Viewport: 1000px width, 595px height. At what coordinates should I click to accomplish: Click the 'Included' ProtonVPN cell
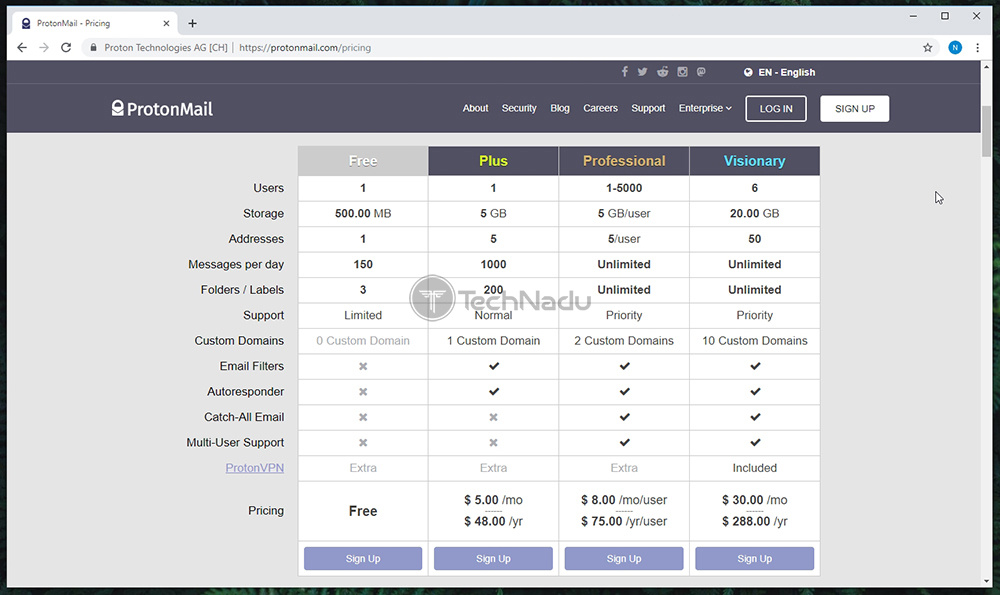click(754, 468)
